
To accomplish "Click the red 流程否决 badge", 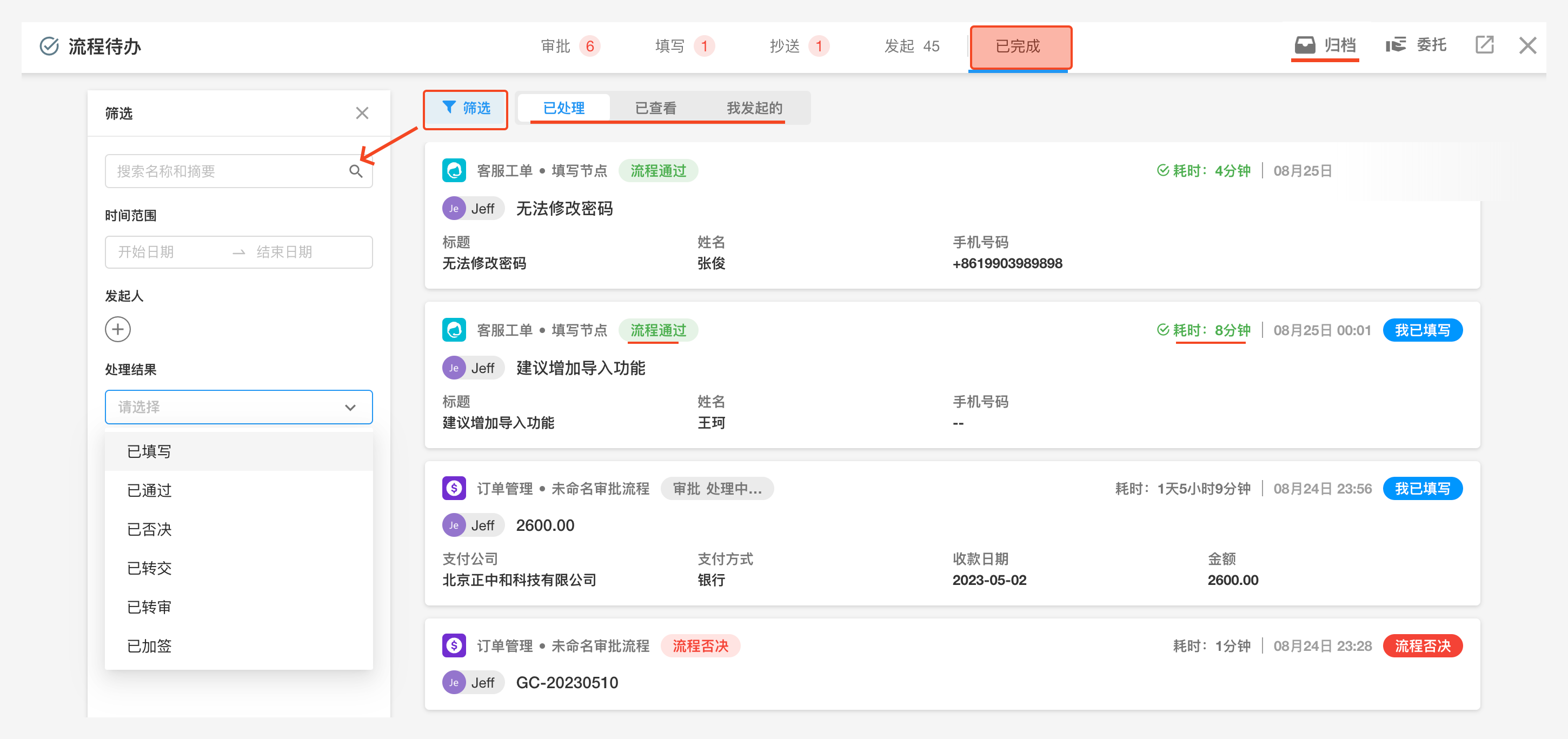I will coord(1423,646).
